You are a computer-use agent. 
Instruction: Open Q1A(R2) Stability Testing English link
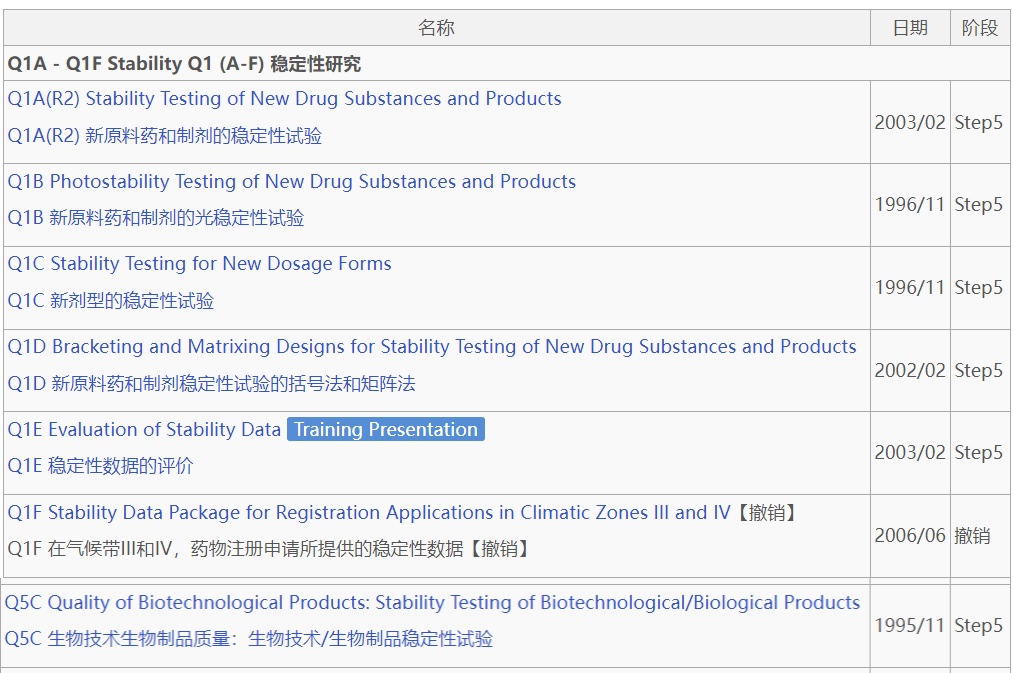pyautogui.click(x=284, y=99)
